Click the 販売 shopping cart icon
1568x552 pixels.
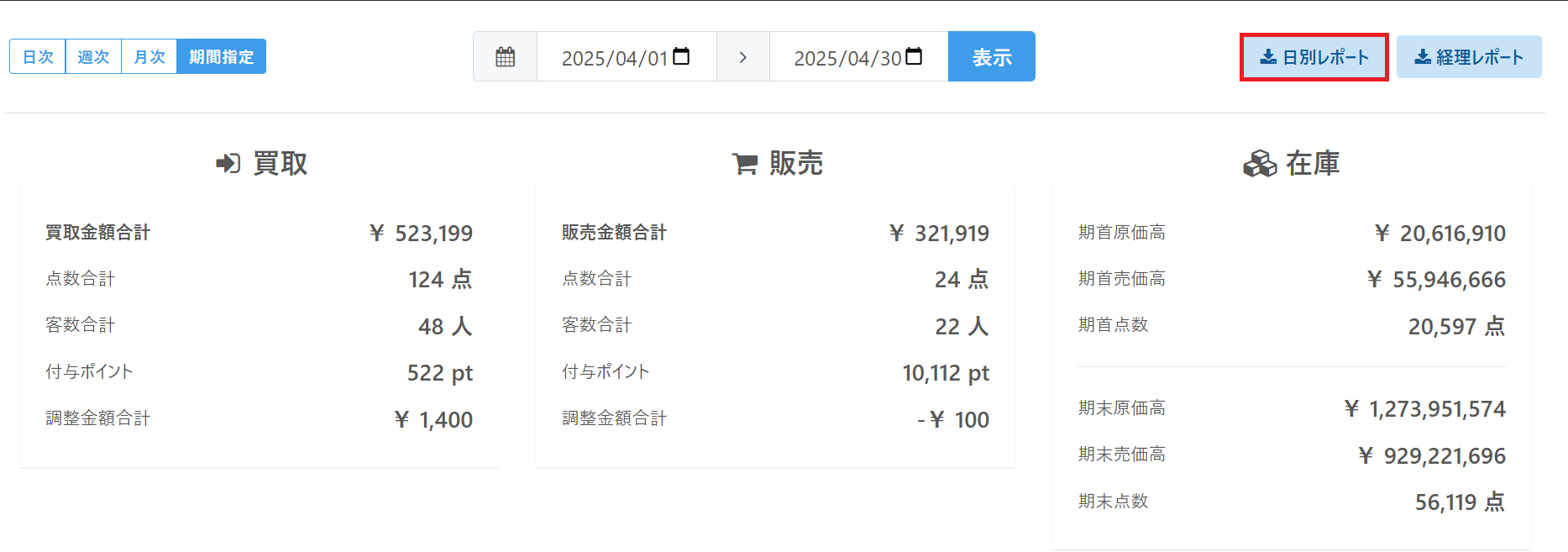744,163
